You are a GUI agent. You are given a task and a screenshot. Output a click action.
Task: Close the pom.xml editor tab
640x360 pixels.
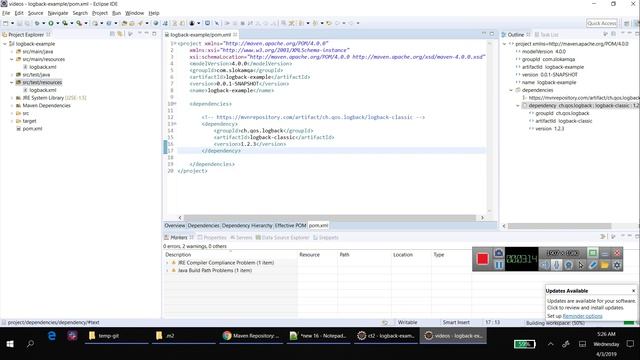(236, 35)
